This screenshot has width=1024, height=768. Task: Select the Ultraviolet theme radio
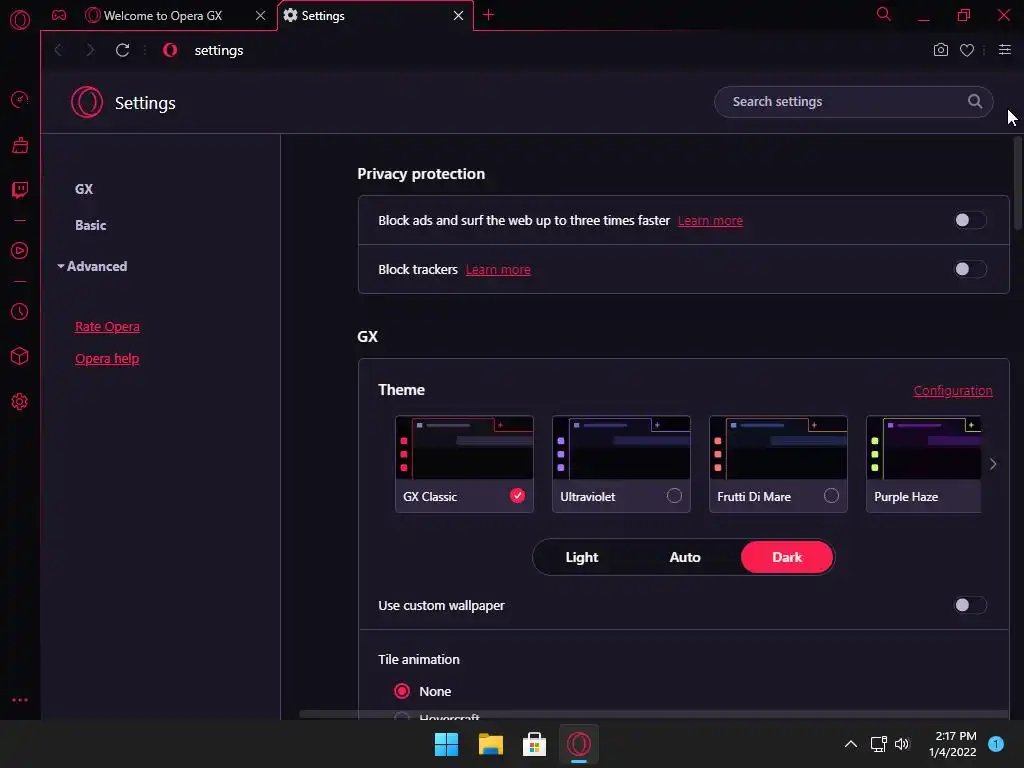pyautogui.click(x=675, y=496)
